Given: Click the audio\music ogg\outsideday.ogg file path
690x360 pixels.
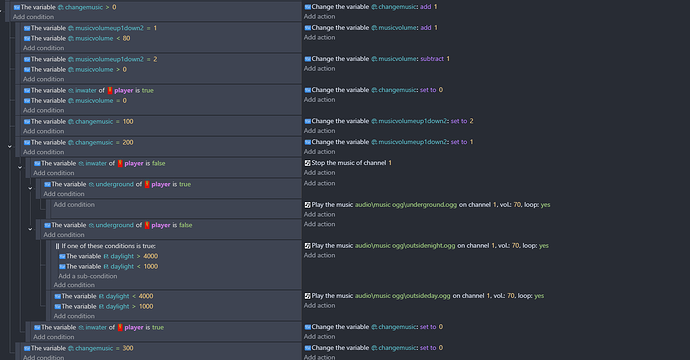Looking at the screenshot, I should click(403, 296).
